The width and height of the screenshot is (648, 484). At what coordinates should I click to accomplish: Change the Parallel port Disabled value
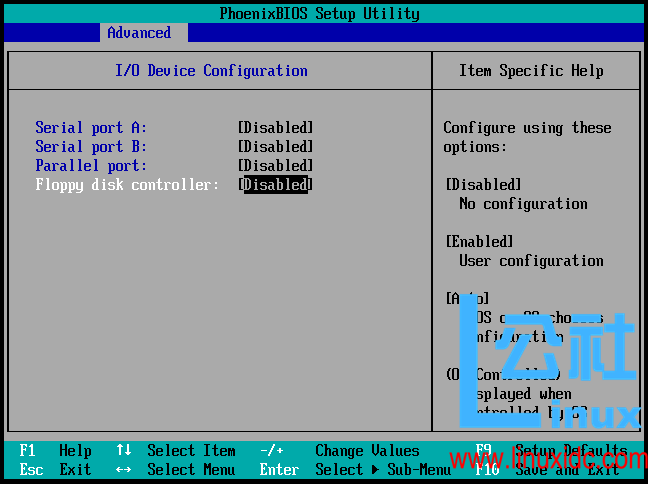276,165
